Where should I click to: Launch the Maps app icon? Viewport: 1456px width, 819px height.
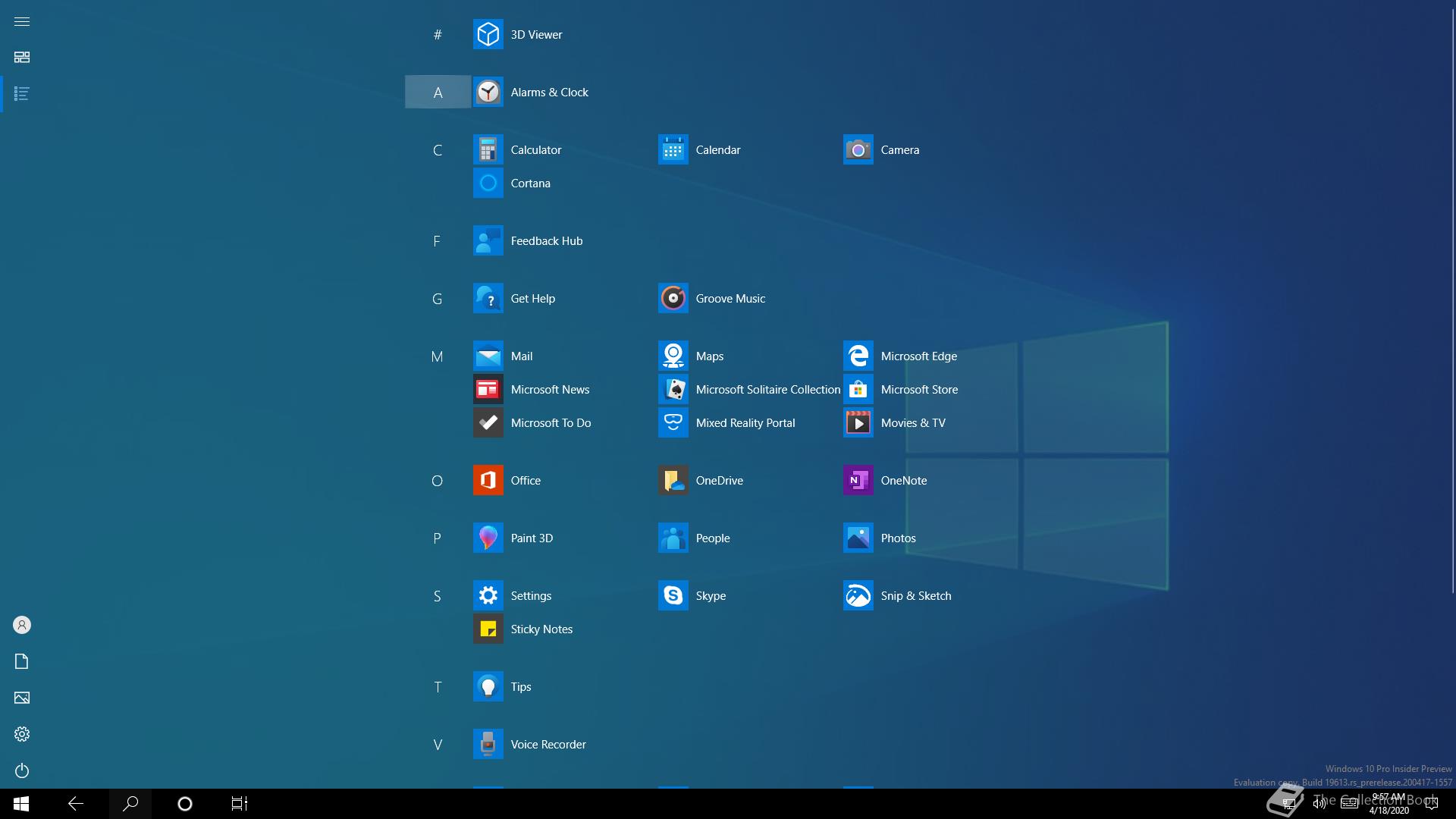pyautogui.click(x=673, y=356)
